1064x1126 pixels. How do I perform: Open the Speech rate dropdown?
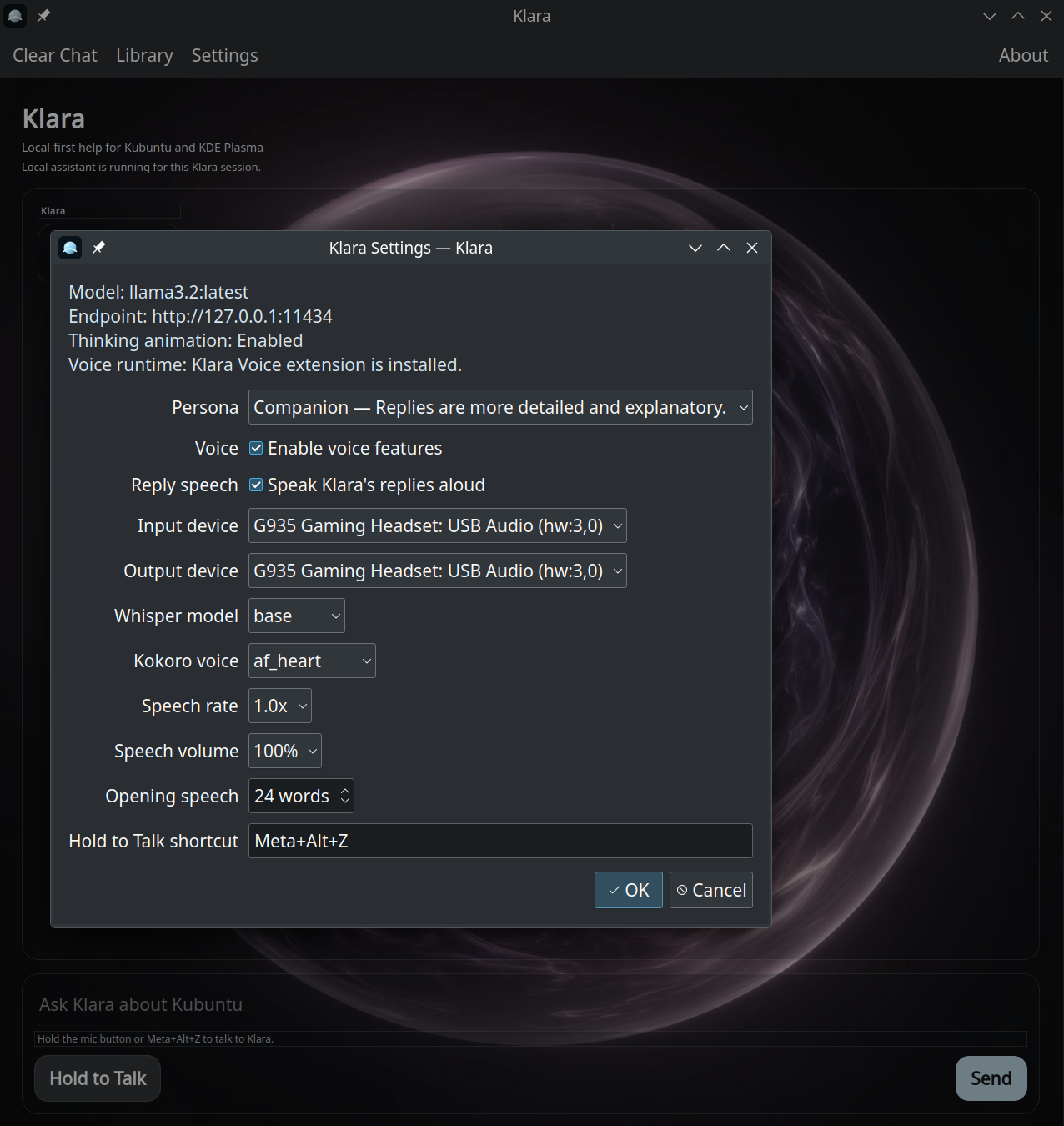[280, 706]
